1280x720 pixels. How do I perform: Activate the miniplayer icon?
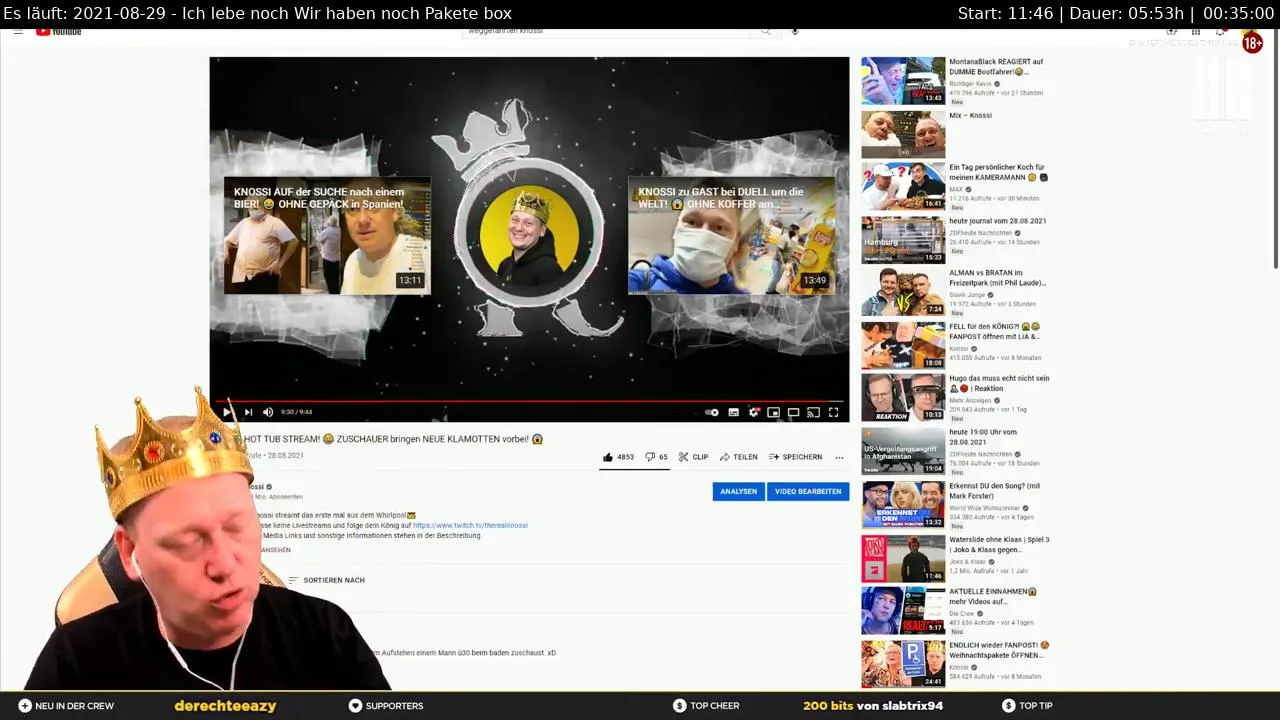(773, 412)
